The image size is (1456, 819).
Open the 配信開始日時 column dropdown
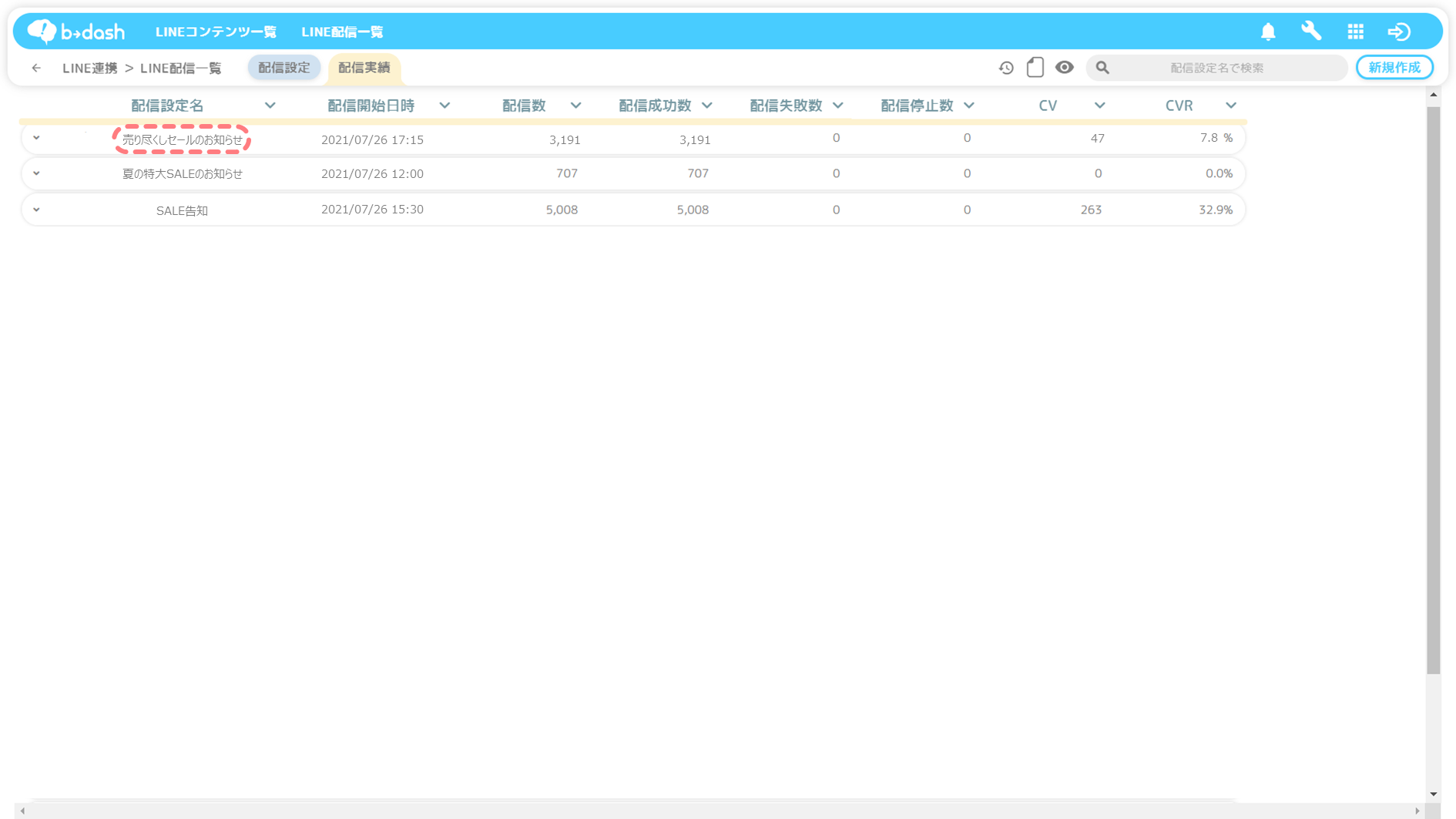pos(445,106)
